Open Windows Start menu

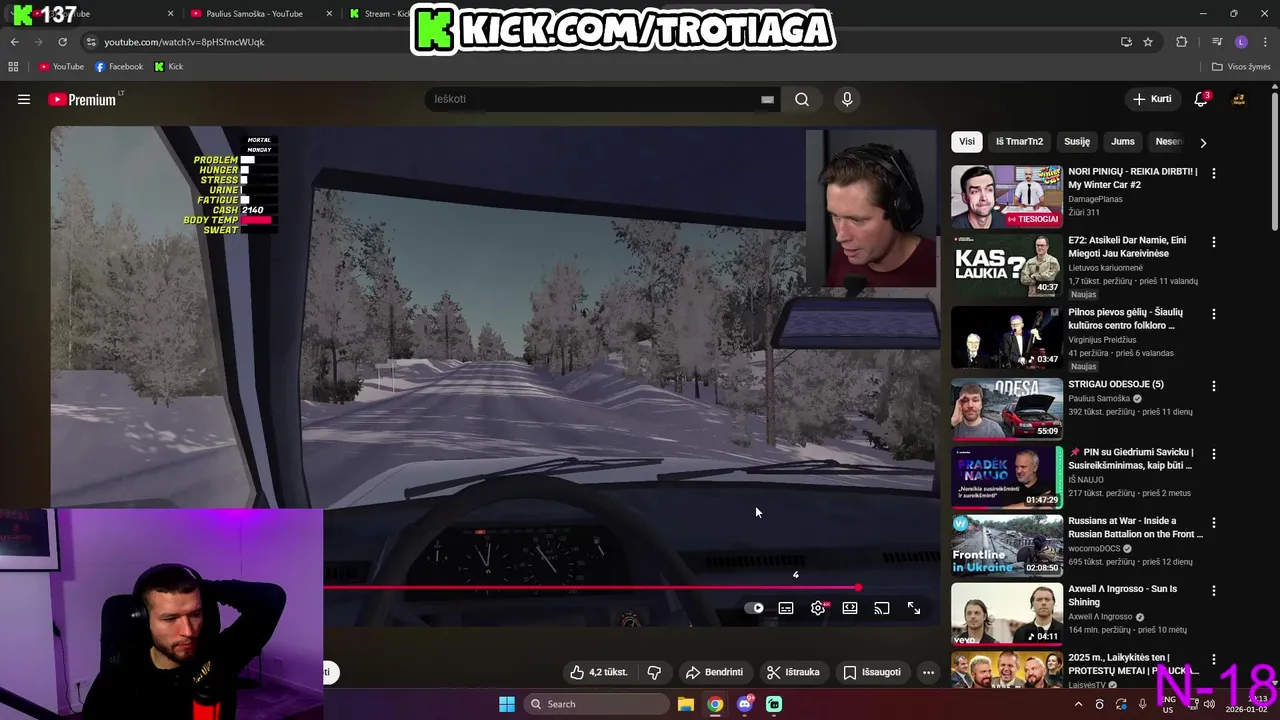[507, 704]
